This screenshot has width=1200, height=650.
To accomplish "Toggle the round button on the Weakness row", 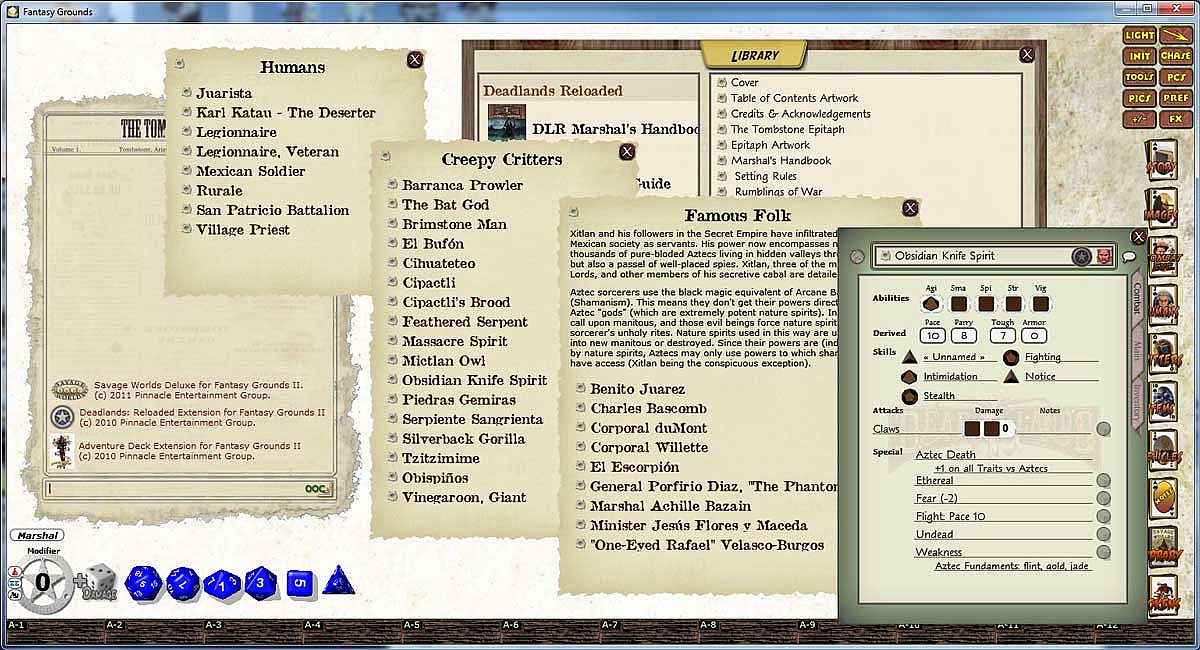I will [x=1103, y=552].
